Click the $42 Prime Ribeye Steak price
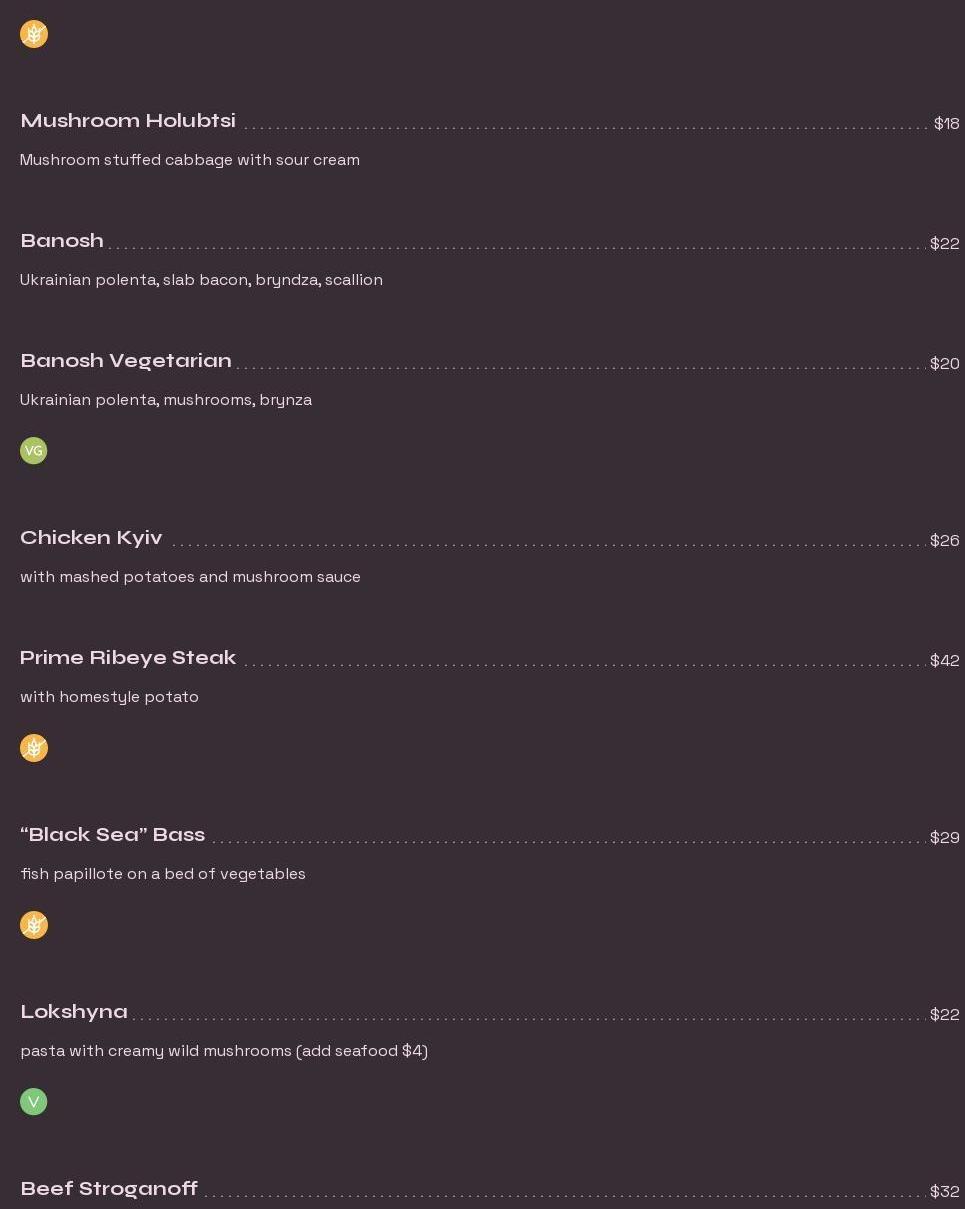The image size is (965, 1209). (x=944, y=661)
